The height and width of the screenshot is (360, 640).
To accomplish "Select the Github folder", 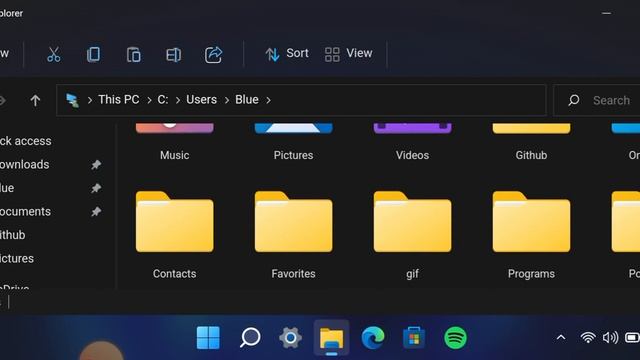I will (x=531, y=142).
